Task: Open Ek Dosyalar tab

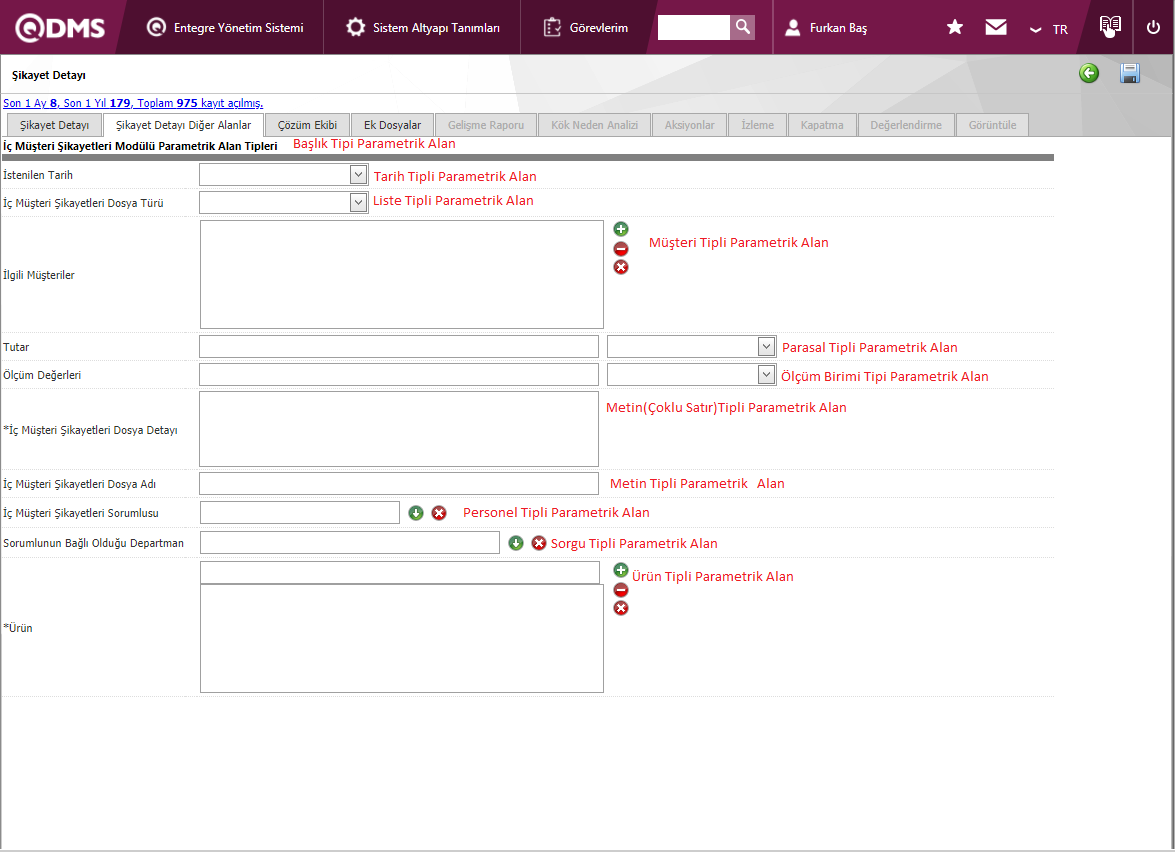Action: point(392,125)
